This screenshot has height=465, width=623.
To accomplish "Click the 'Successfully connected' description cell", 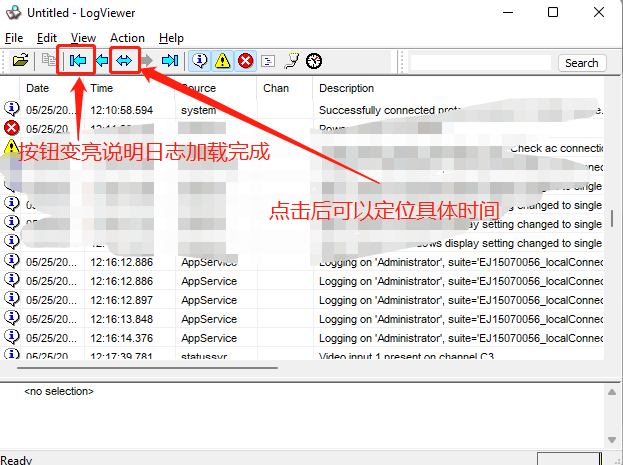I will [x=460, y=110].
